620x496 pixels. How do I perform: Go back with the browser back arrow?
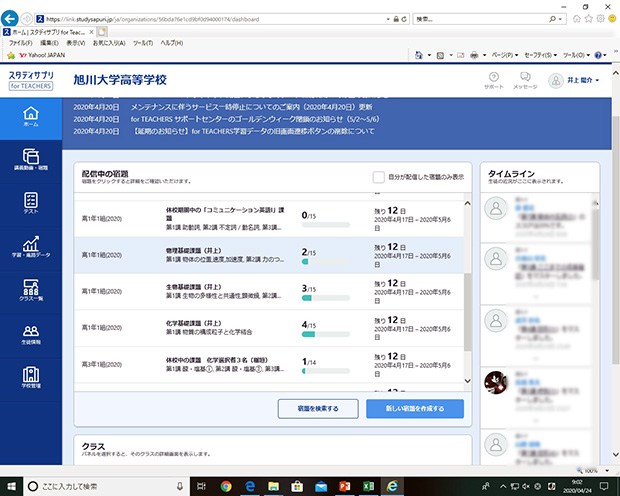click(x=9, y=19)
